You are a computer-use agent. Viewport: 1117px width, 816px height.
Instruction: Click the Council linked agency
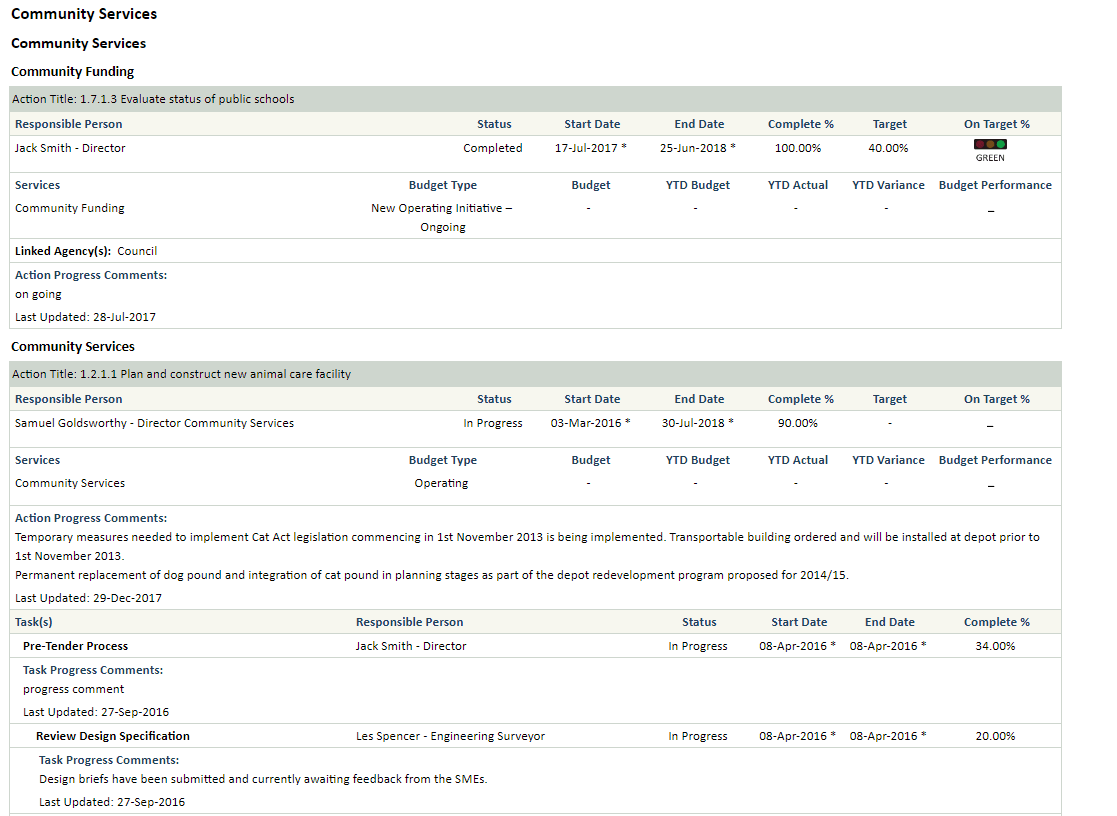point(137,250)
